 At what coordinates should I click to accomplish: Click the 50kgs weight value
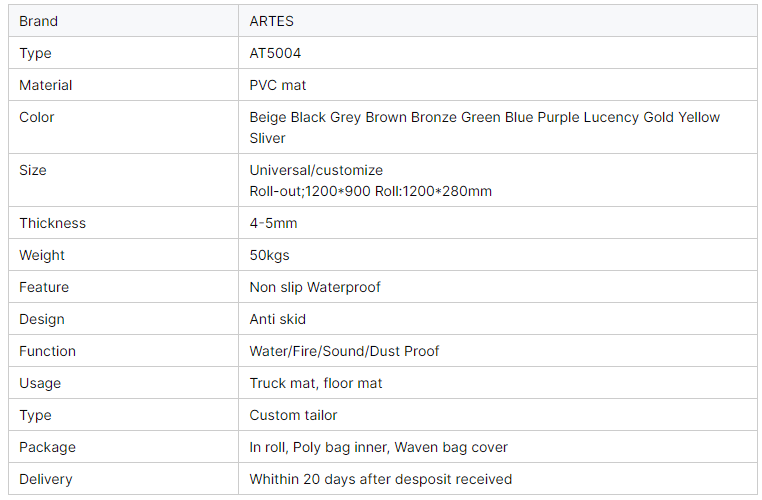click(x=269, y=255)
